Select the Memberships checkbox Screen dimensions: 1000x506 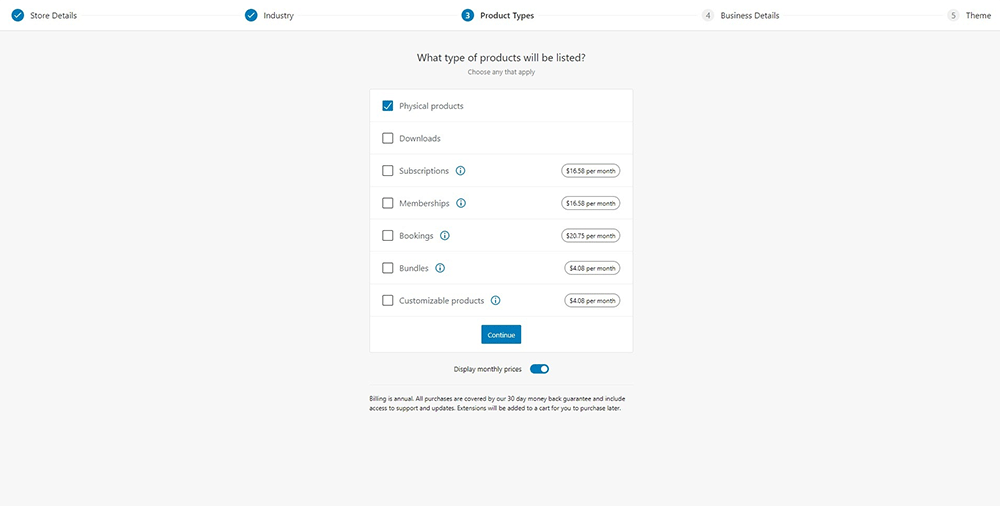(388, 203)
